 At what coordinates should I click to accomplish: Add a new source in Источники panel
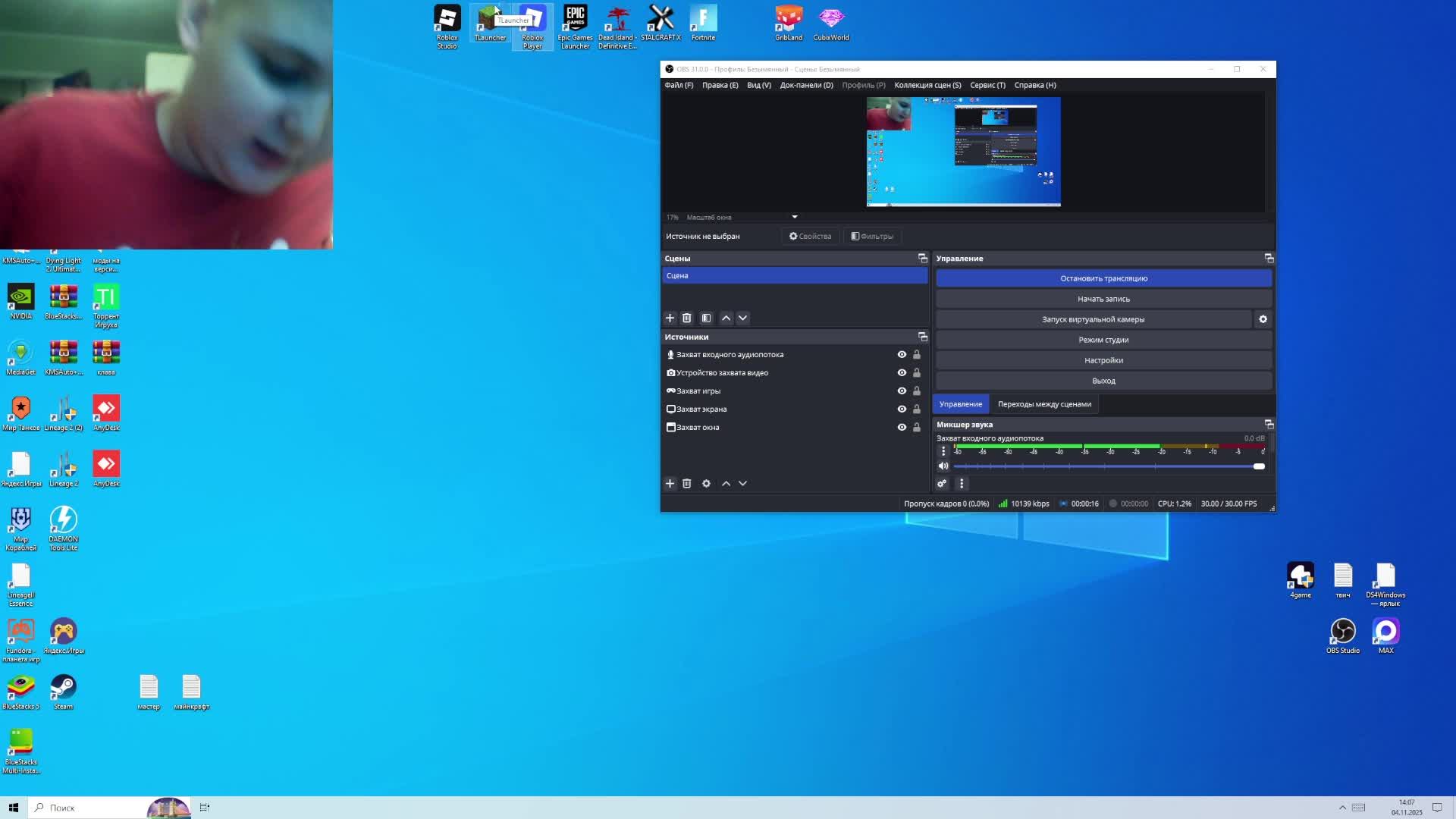(x=670, y=483)
